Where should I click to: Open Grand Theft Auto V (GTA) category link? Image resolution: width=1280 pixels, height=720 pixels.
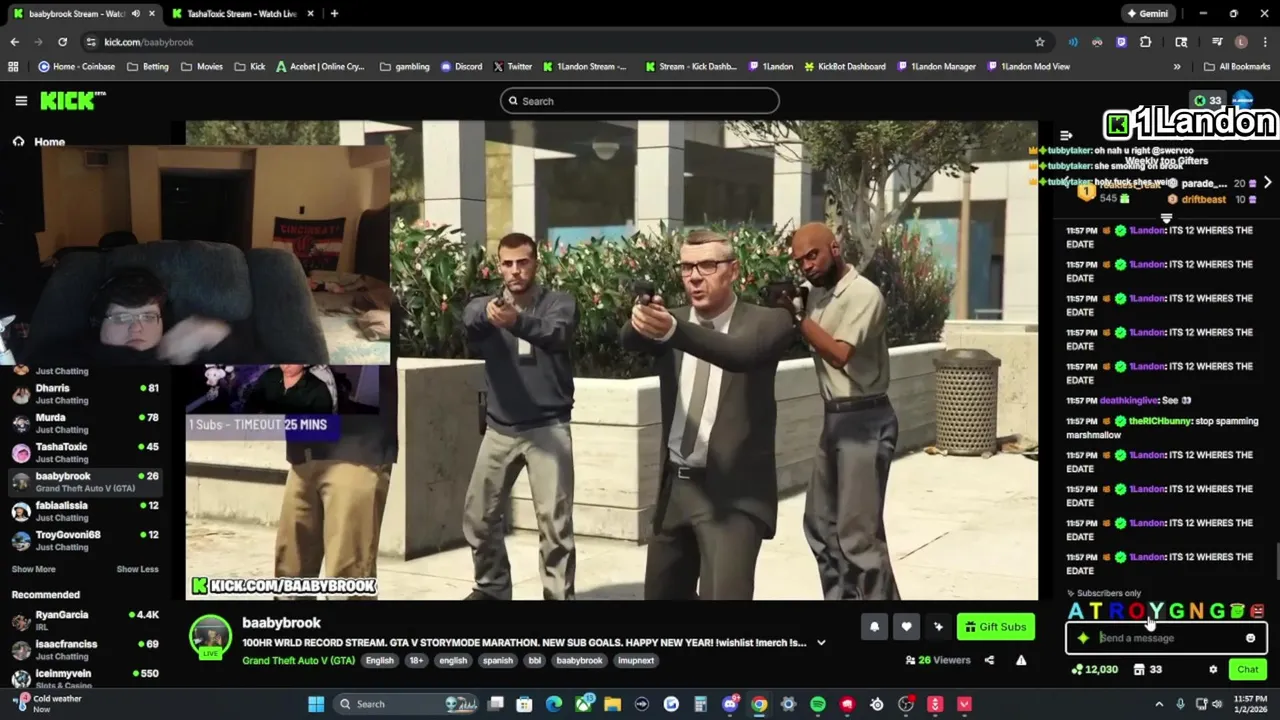298,661
